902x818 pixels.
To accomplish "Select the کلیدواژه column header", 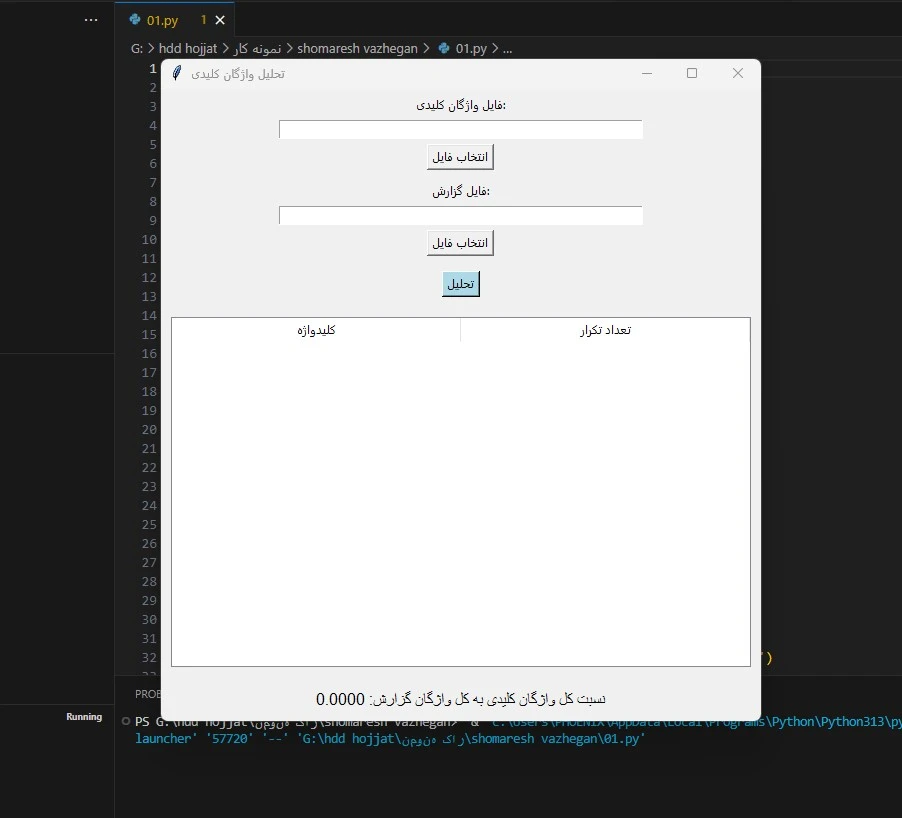I will click(316, 331).
